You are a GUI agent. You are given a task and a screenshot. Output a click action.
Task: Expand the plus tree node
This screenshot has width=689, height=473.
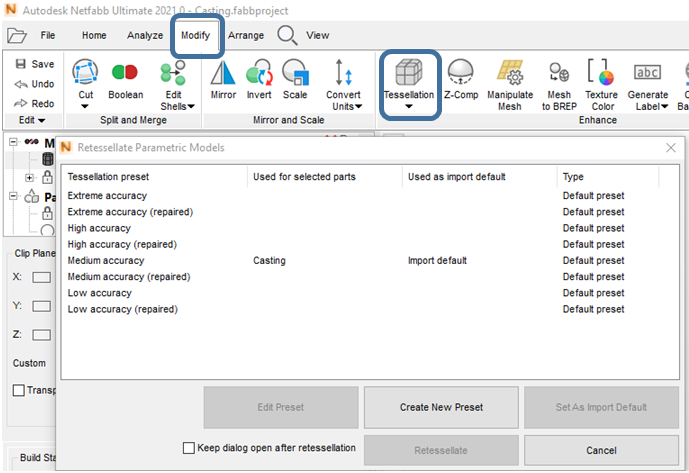click(x=29, y=178)
